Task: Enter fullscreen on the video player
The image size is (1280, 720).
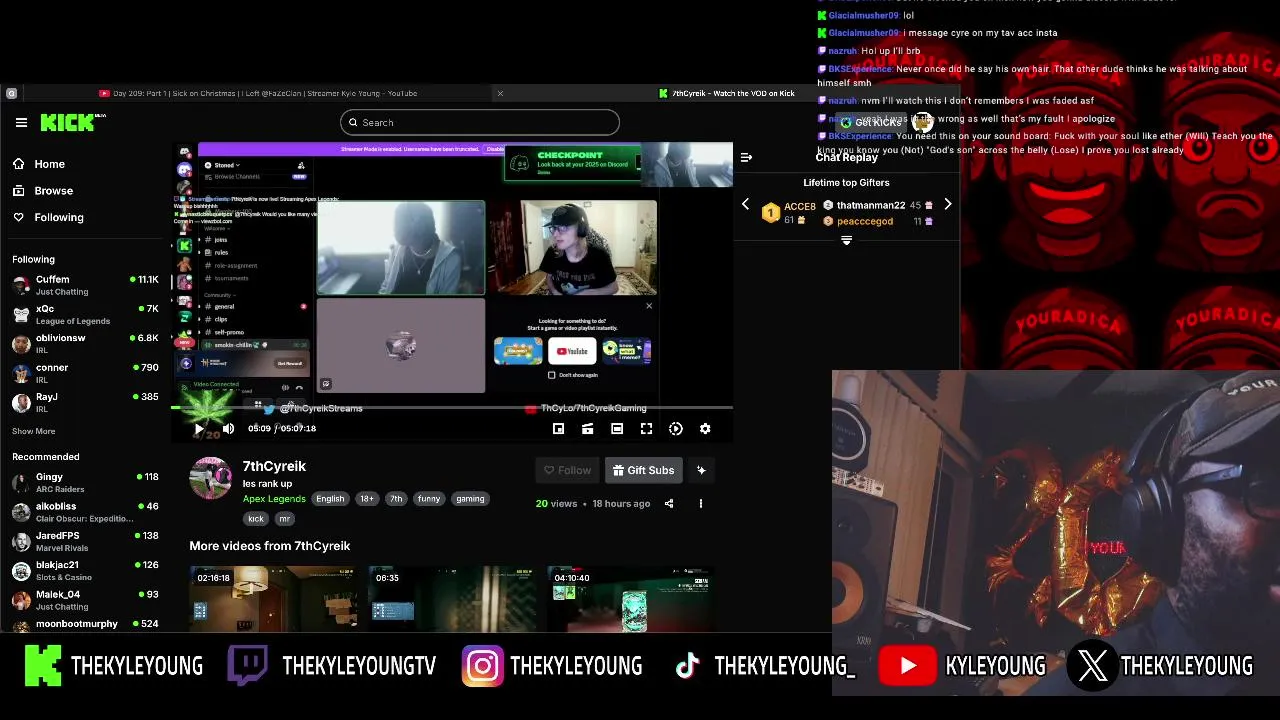Action: 647,429
